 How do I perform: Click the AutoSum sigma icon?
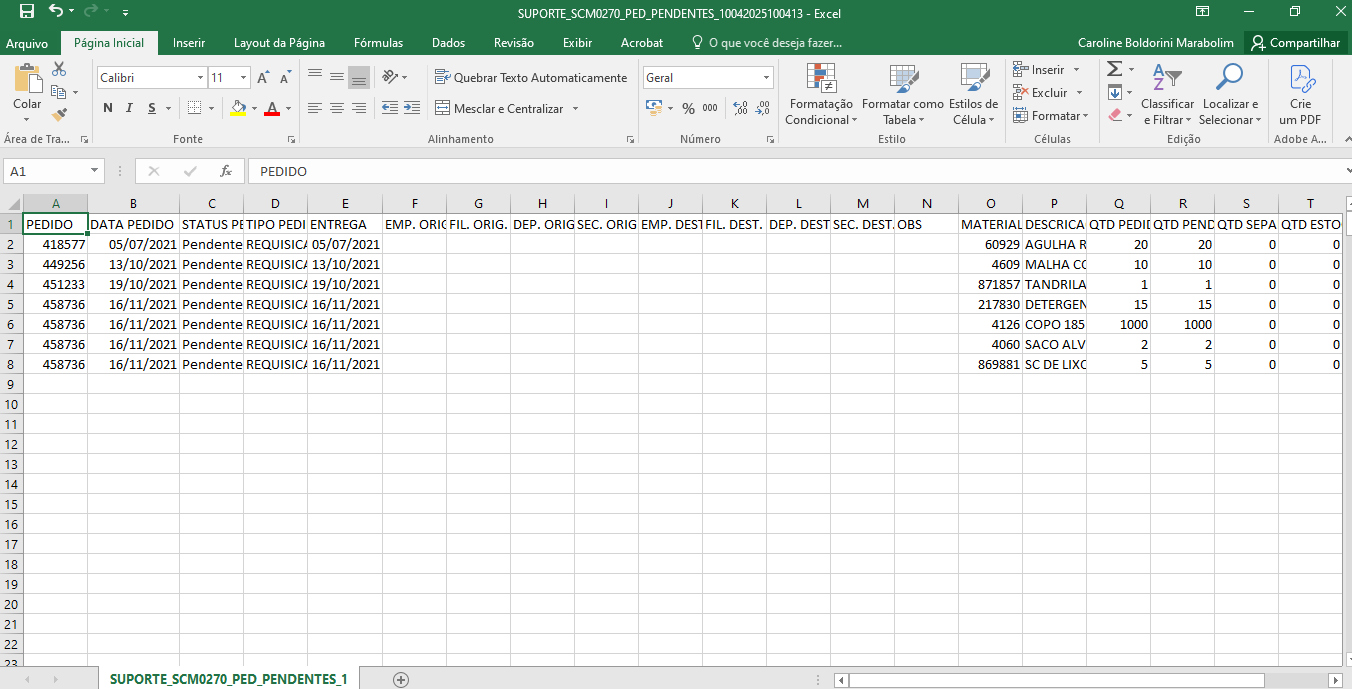tap(1114, 69)
